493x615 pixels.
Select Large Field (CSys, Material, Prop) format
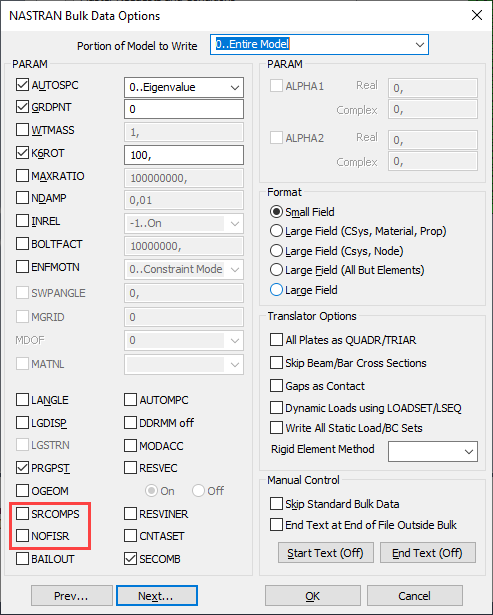click(277, 231)
